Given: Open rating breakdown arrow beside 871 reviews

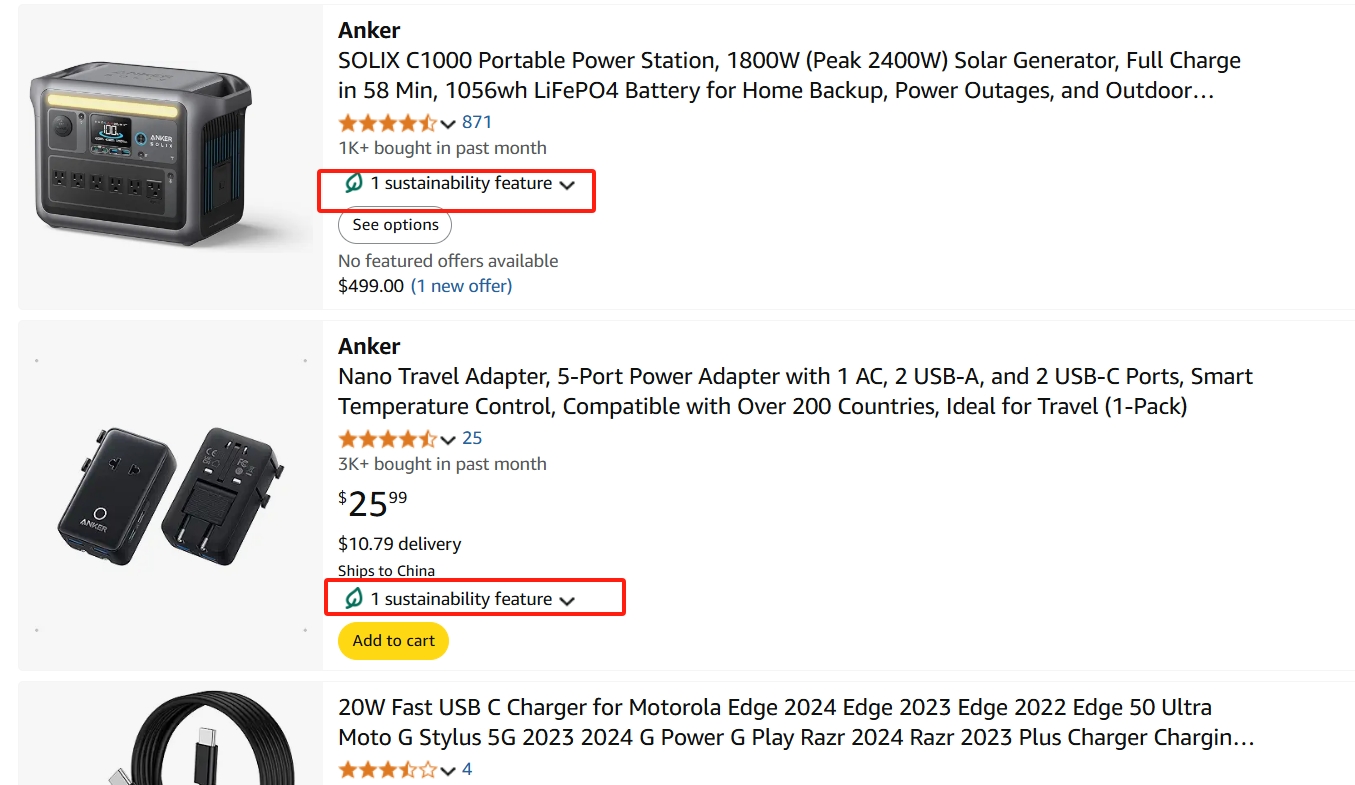Looking at the screenshot, I should click(x=448, y=124).
